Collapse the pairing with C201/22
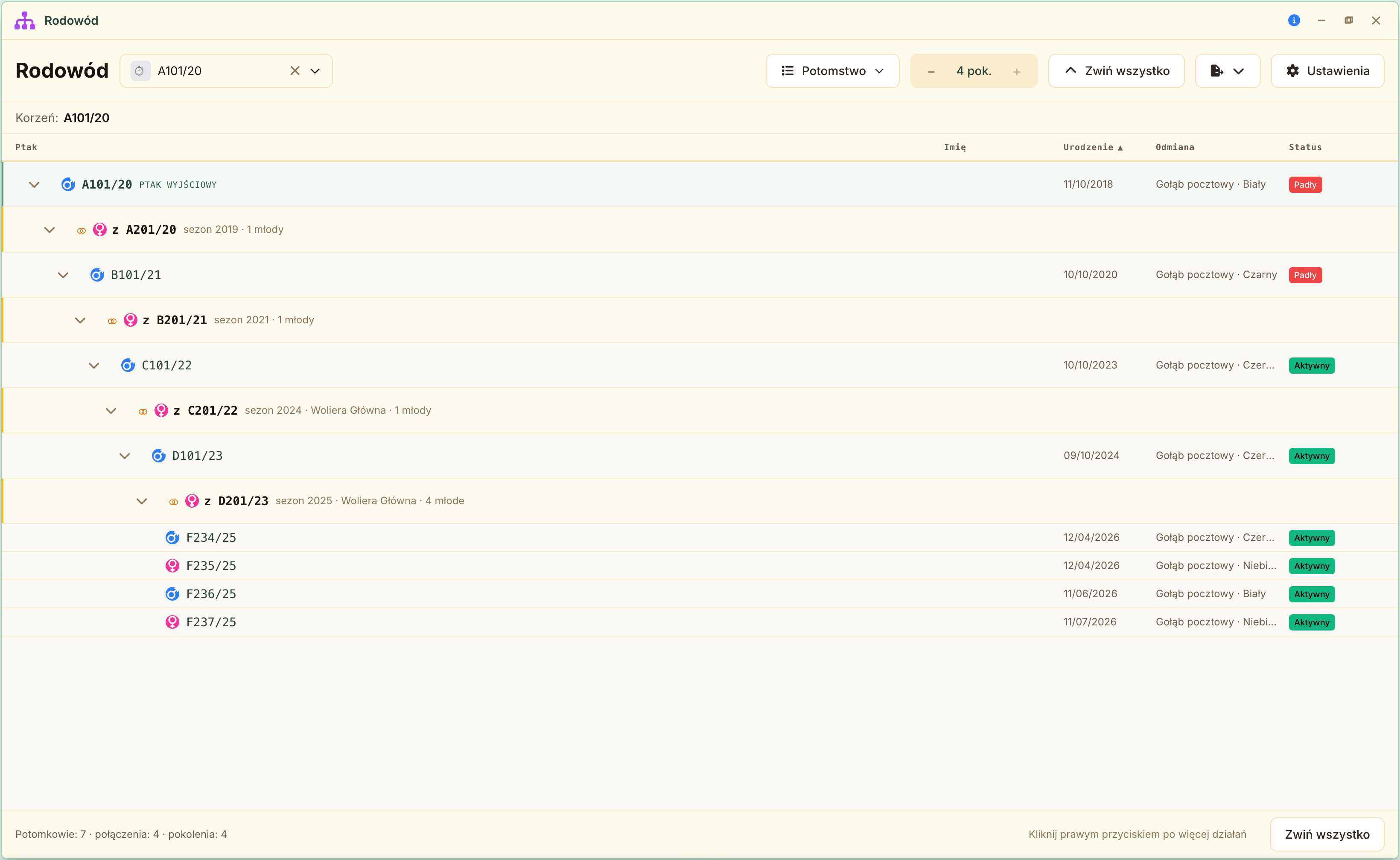1400x860 pixels. tap(111, 411)
